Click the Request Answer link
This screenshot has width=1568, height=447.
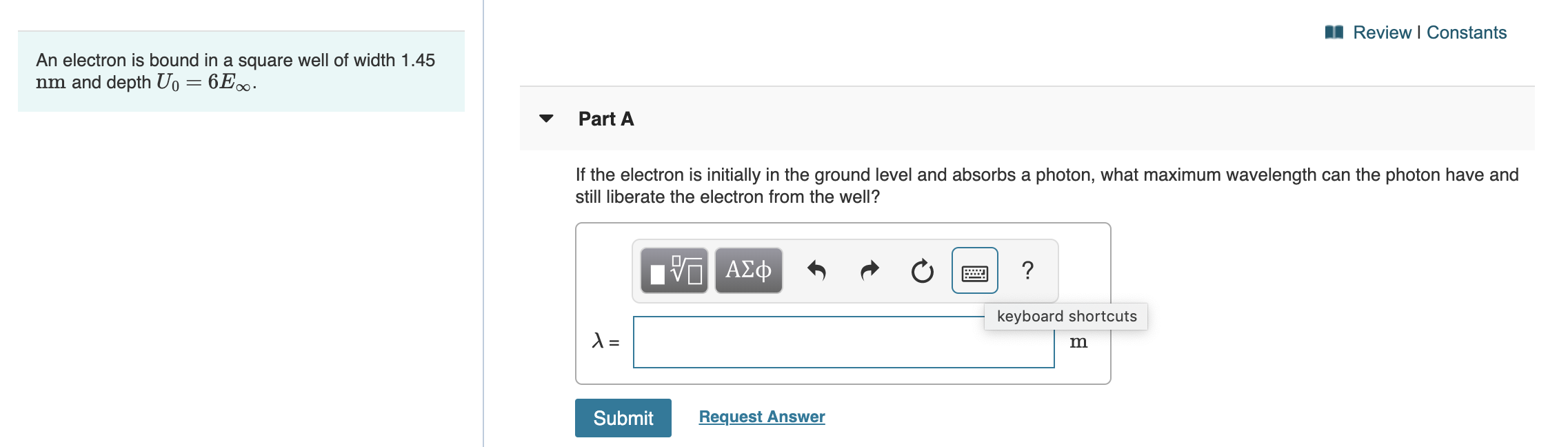pyautogui.click(x=761, y=417)
